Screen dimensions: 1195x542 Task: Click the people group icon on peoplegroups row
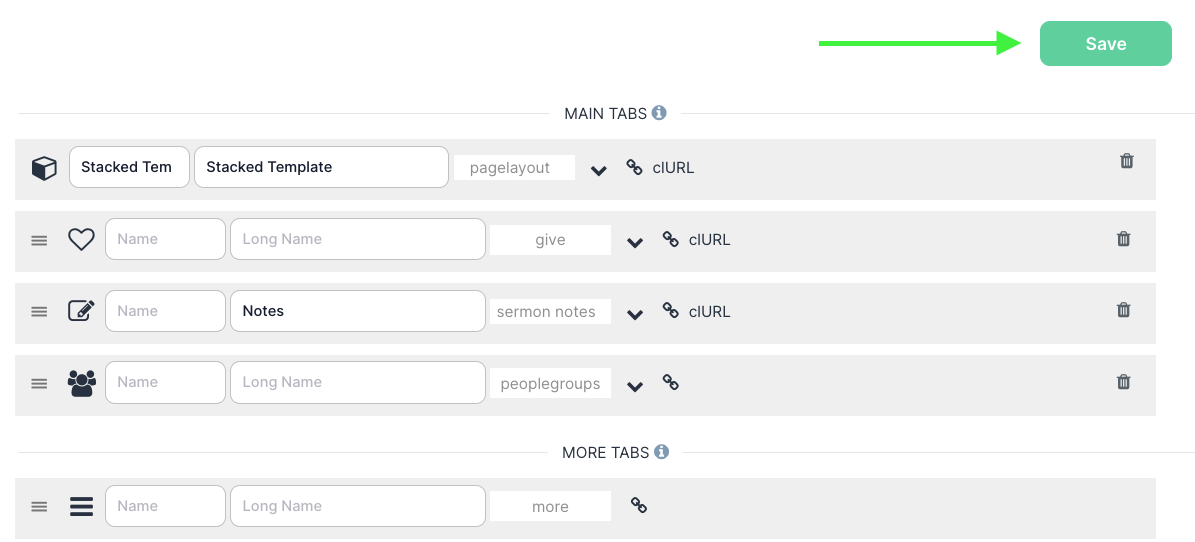point(81,383)
